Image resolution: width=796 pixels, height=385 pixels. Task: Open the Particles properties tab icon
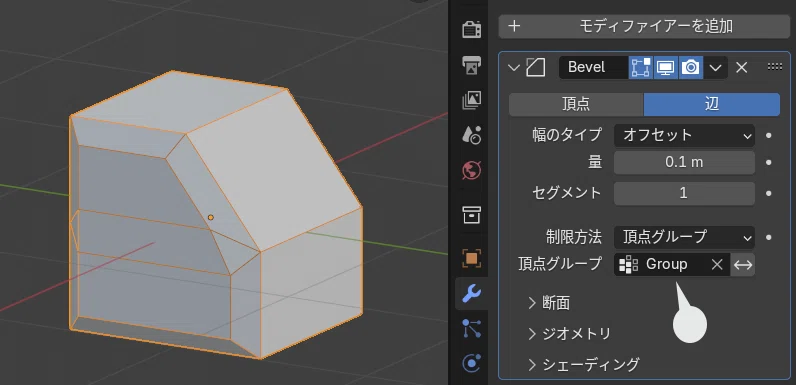[x=472, y=329]
